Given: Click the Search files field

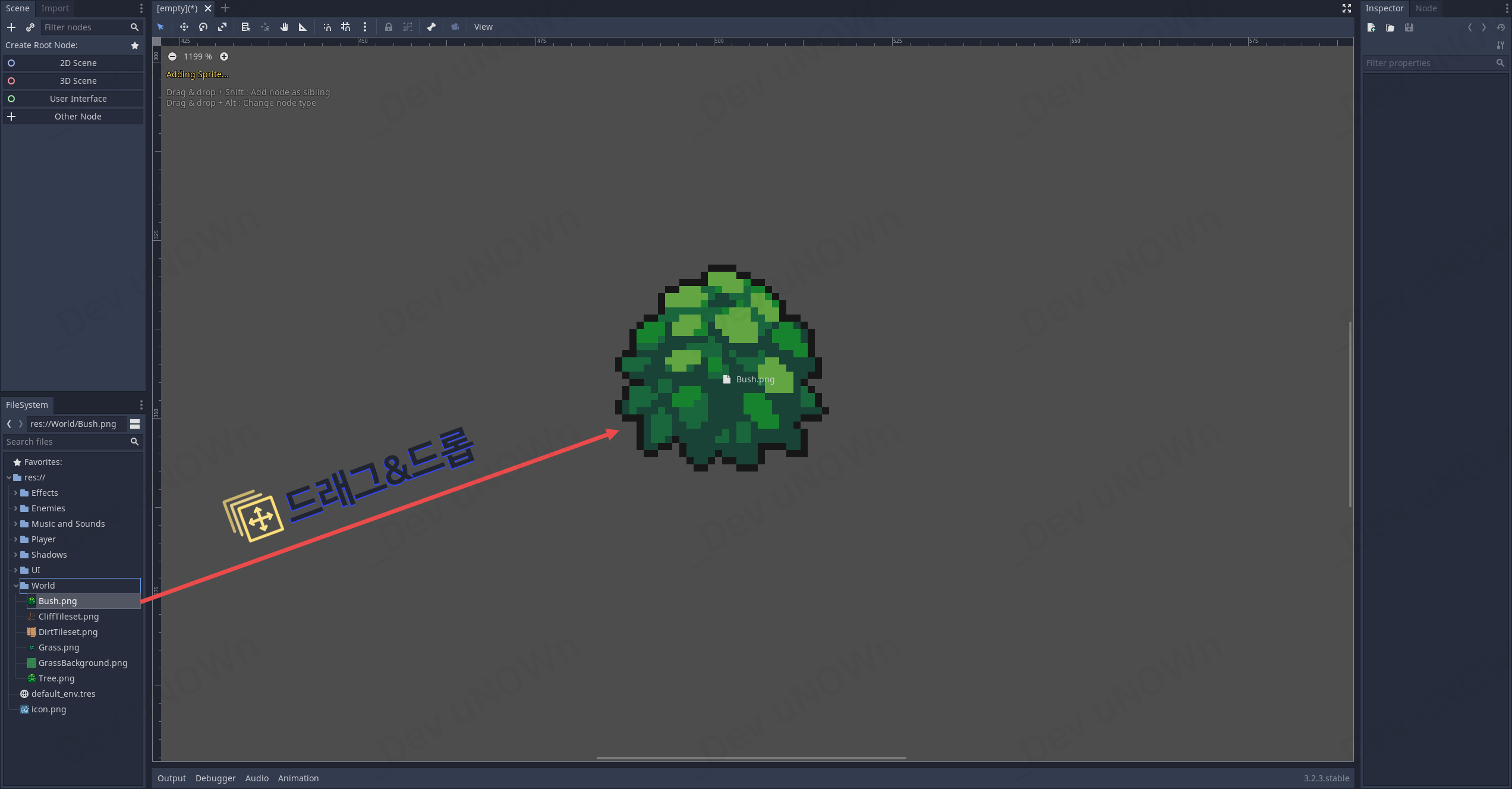Looking at the screenshot, I should click(x=67, y=442).
